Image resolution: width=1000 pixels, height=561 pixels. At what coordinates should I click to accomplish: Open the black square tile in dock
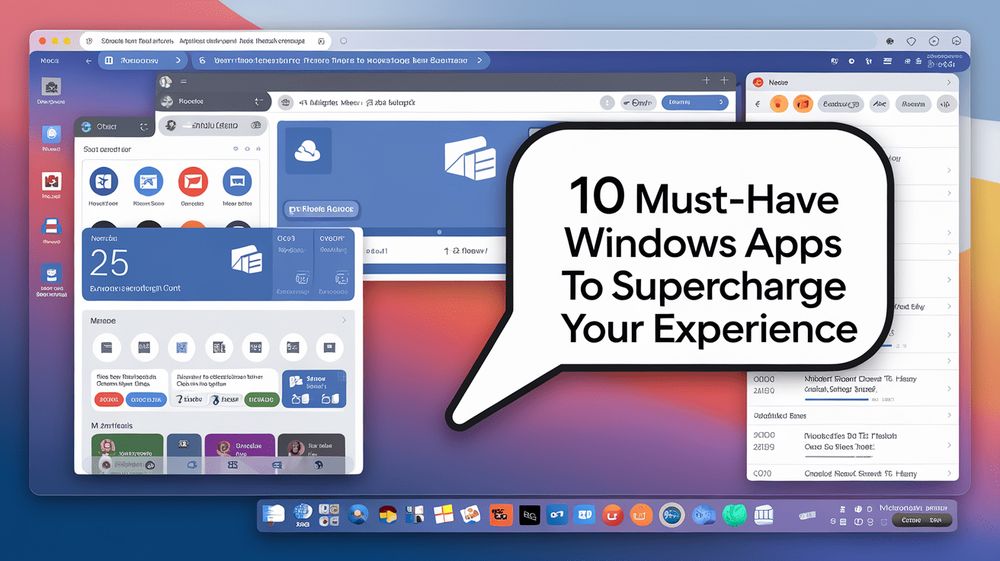[x=529, y=515]
